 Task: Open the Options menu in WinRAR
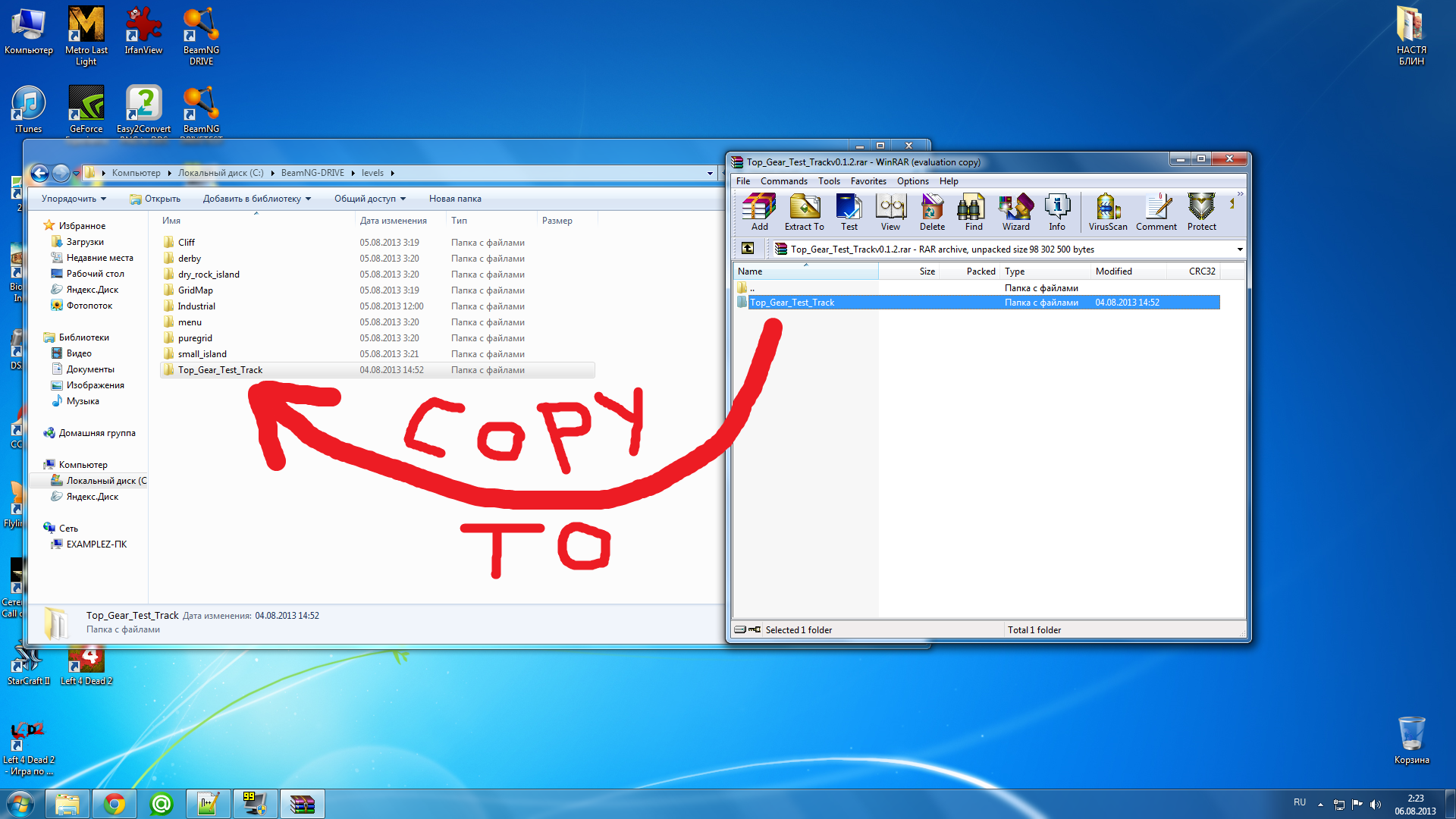[912, 181]
